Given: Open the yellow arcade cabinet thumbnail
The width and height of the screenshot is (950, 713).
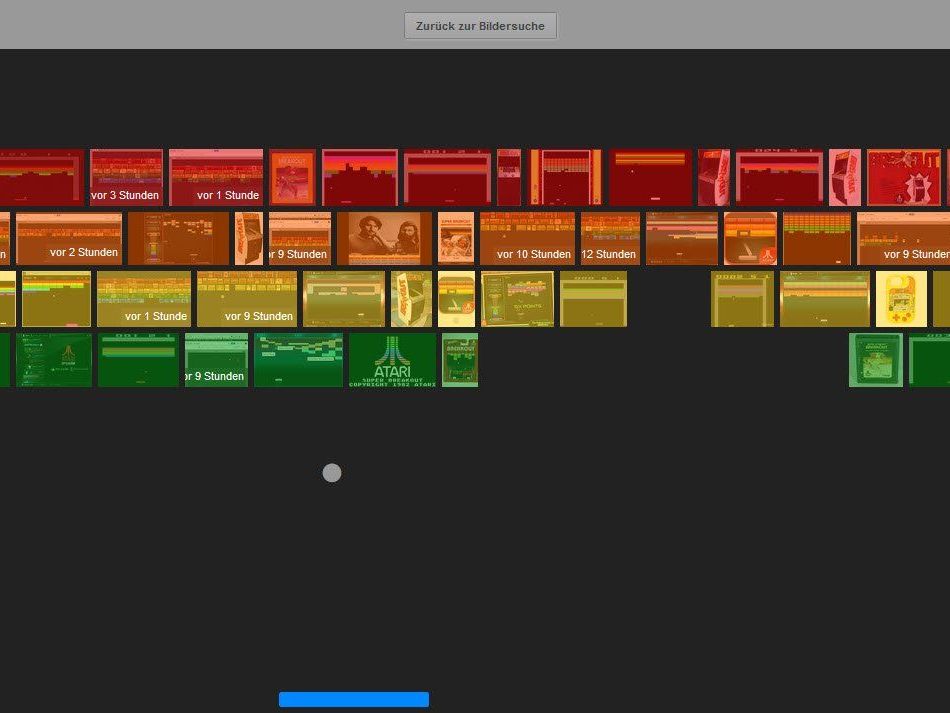Looking at the screenshot, I should click(411, 299).
